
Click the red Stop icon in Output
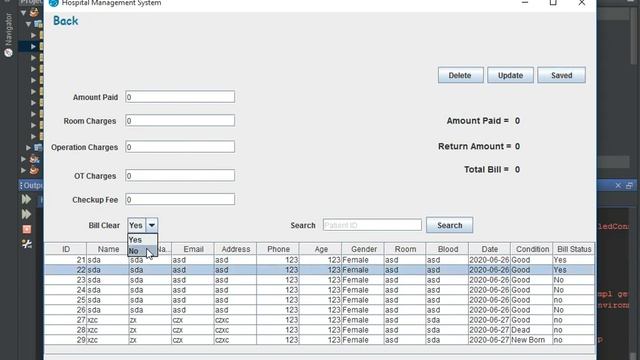[x=27, y=229]
